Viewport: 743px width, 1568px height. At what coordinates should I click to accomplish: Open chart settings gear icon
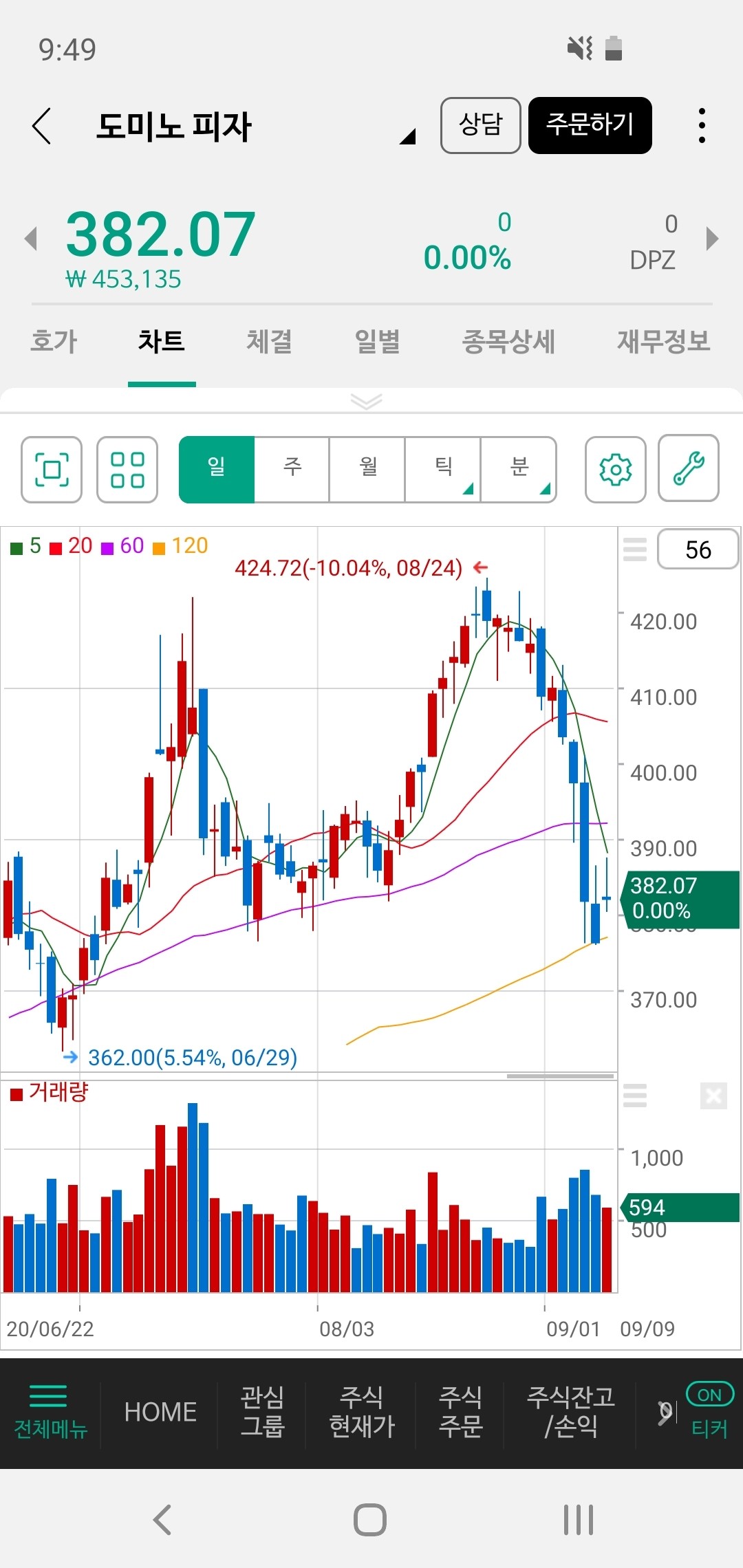point(615,470)
